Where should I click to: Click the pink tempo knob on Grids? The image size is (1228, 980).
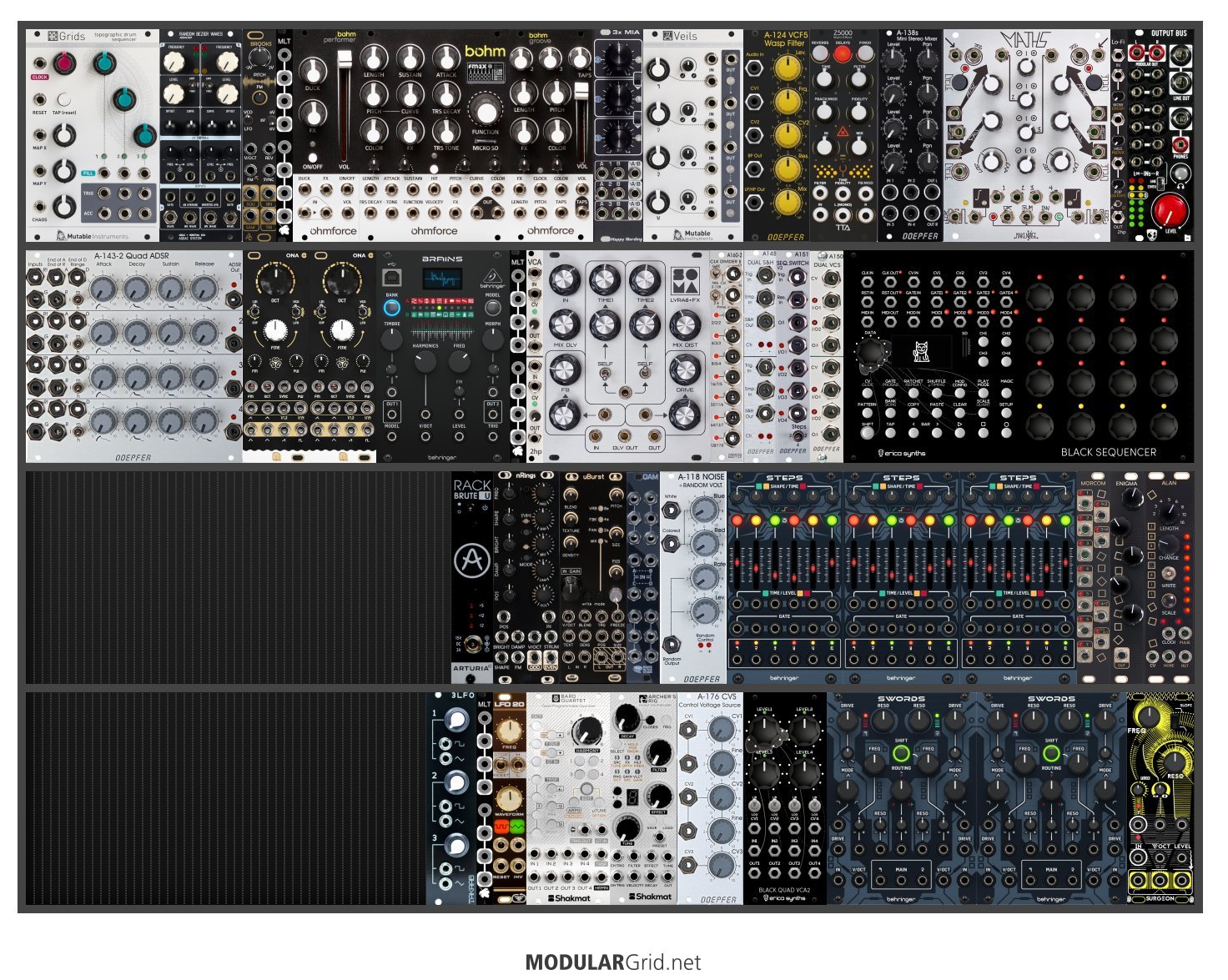tap(63, 63)
